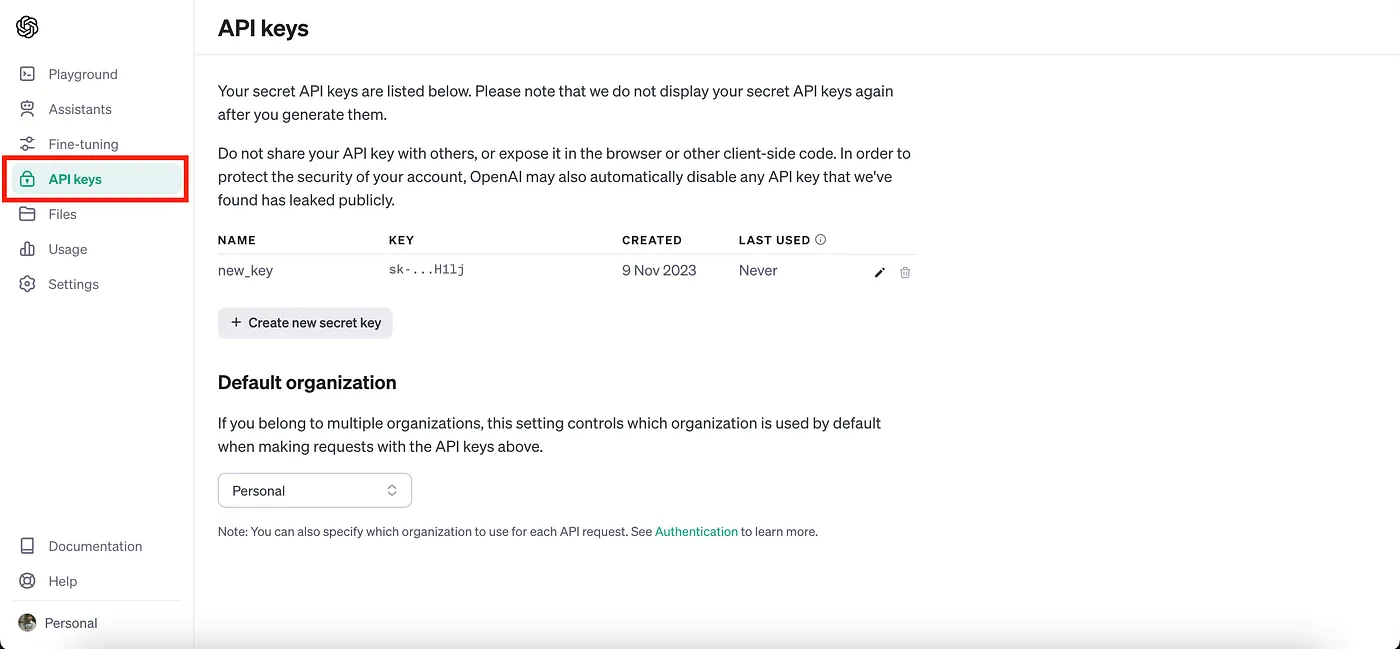
Task: Select the sk-...H1lj key text
Action: coord(426,270)
